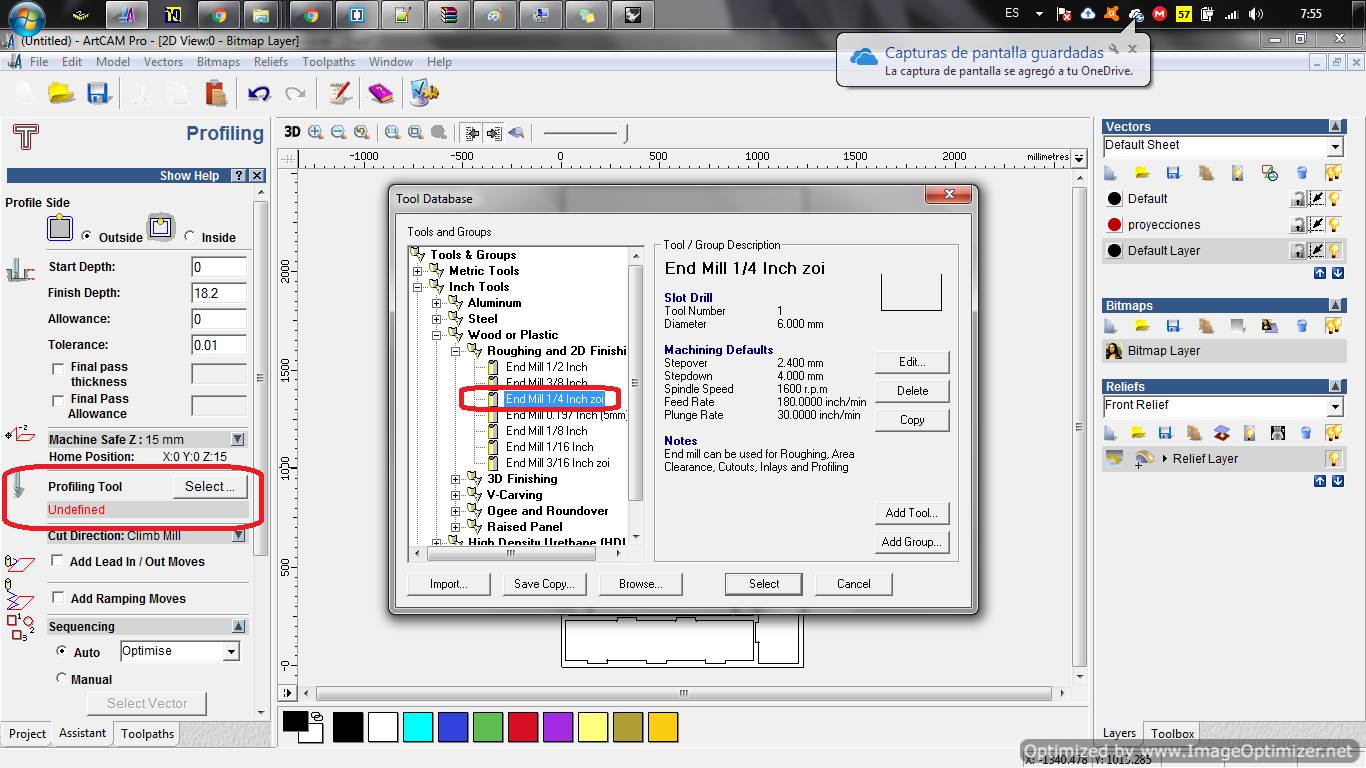Open the Notes notepad-and-pen icon
The image size is (1366, 768).
pos(340,93)
